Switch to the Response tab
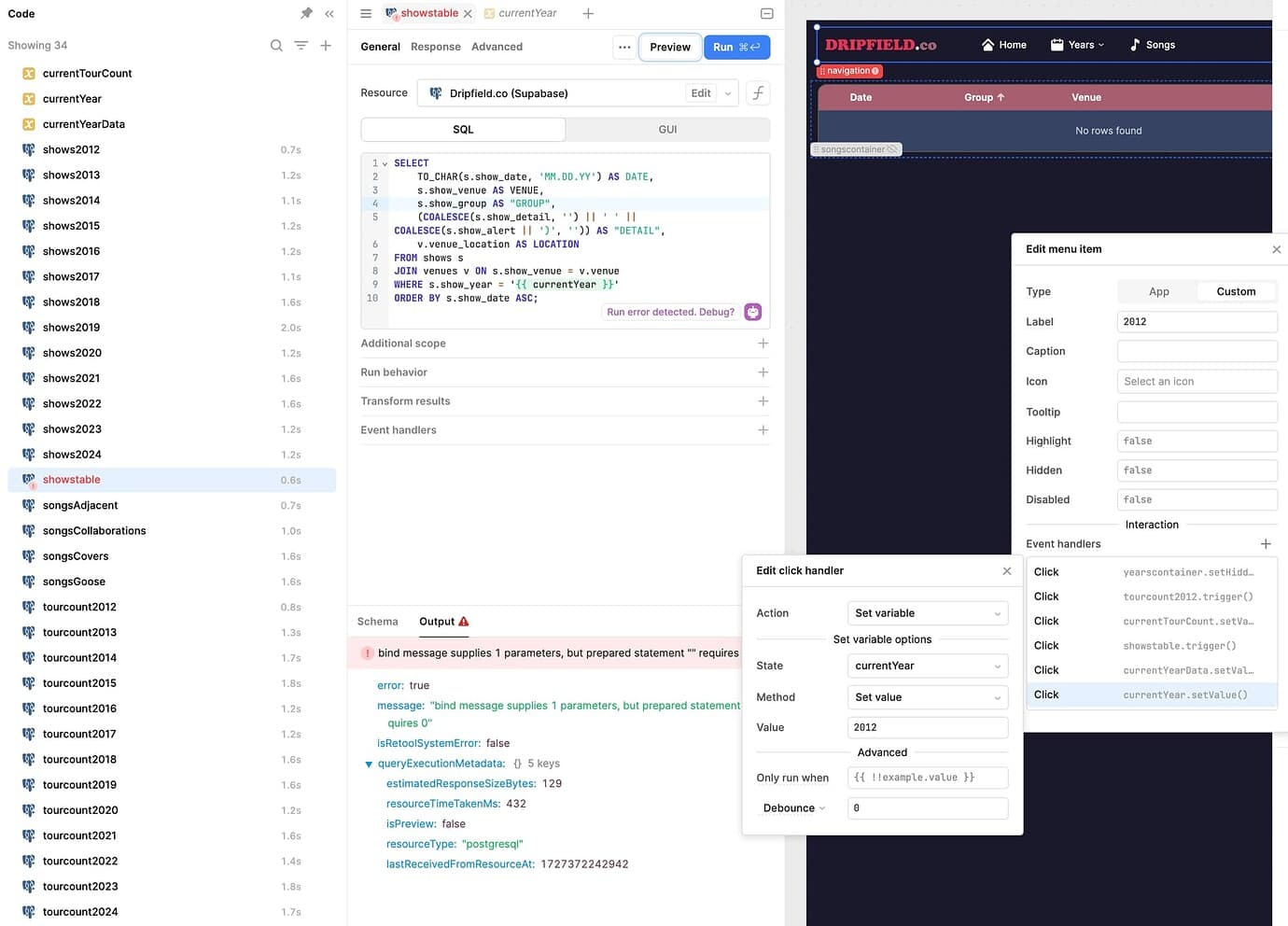Screen dimensions: 1288x926 point(436,47)
